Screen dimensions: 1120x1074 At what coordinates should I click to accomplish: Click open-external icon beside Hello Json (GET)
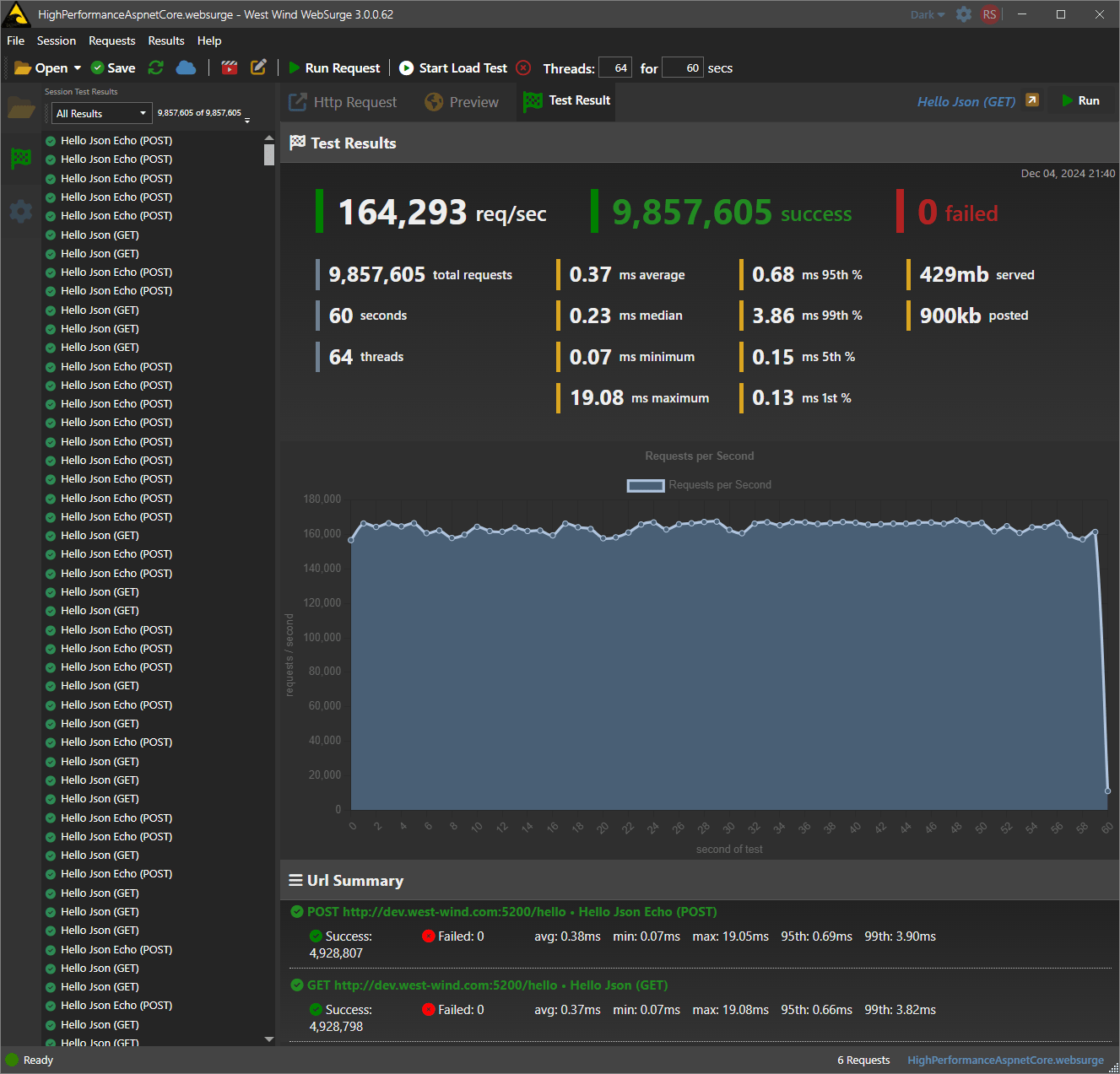[1032, 100]
